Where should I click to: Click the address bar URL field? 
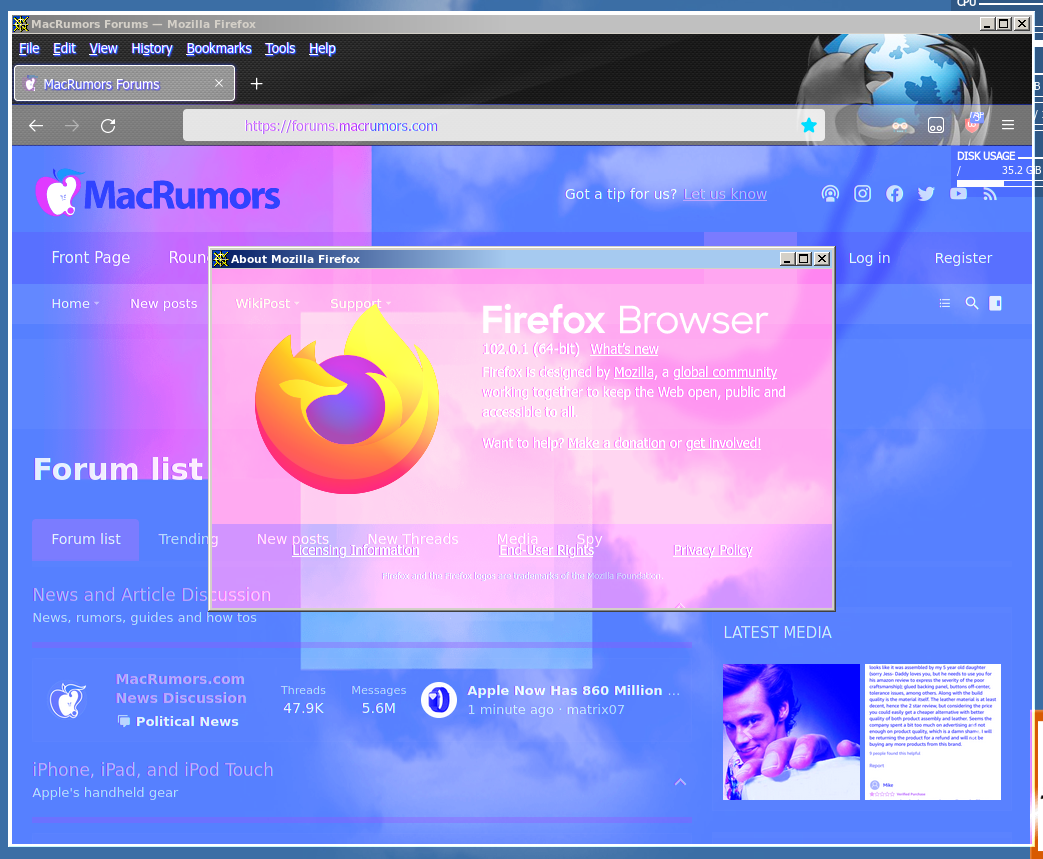pos(504,126)
